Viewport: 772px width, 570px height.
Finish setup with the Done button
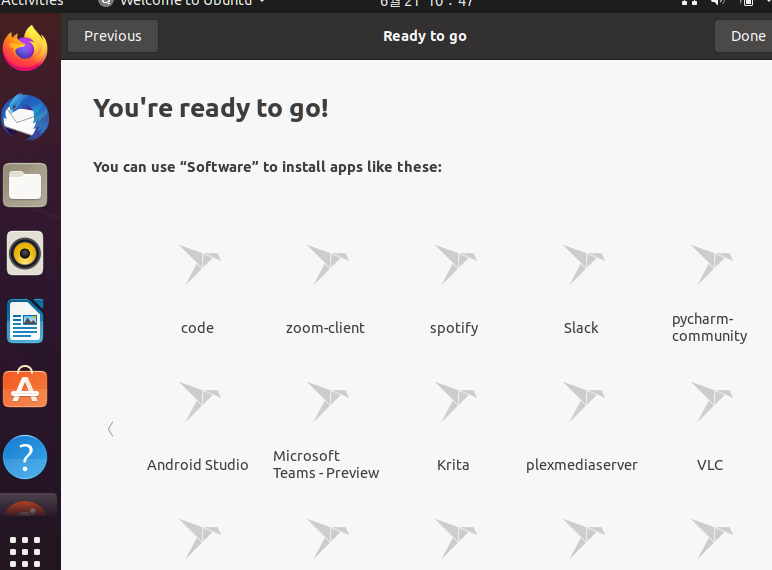coord(744,36)
